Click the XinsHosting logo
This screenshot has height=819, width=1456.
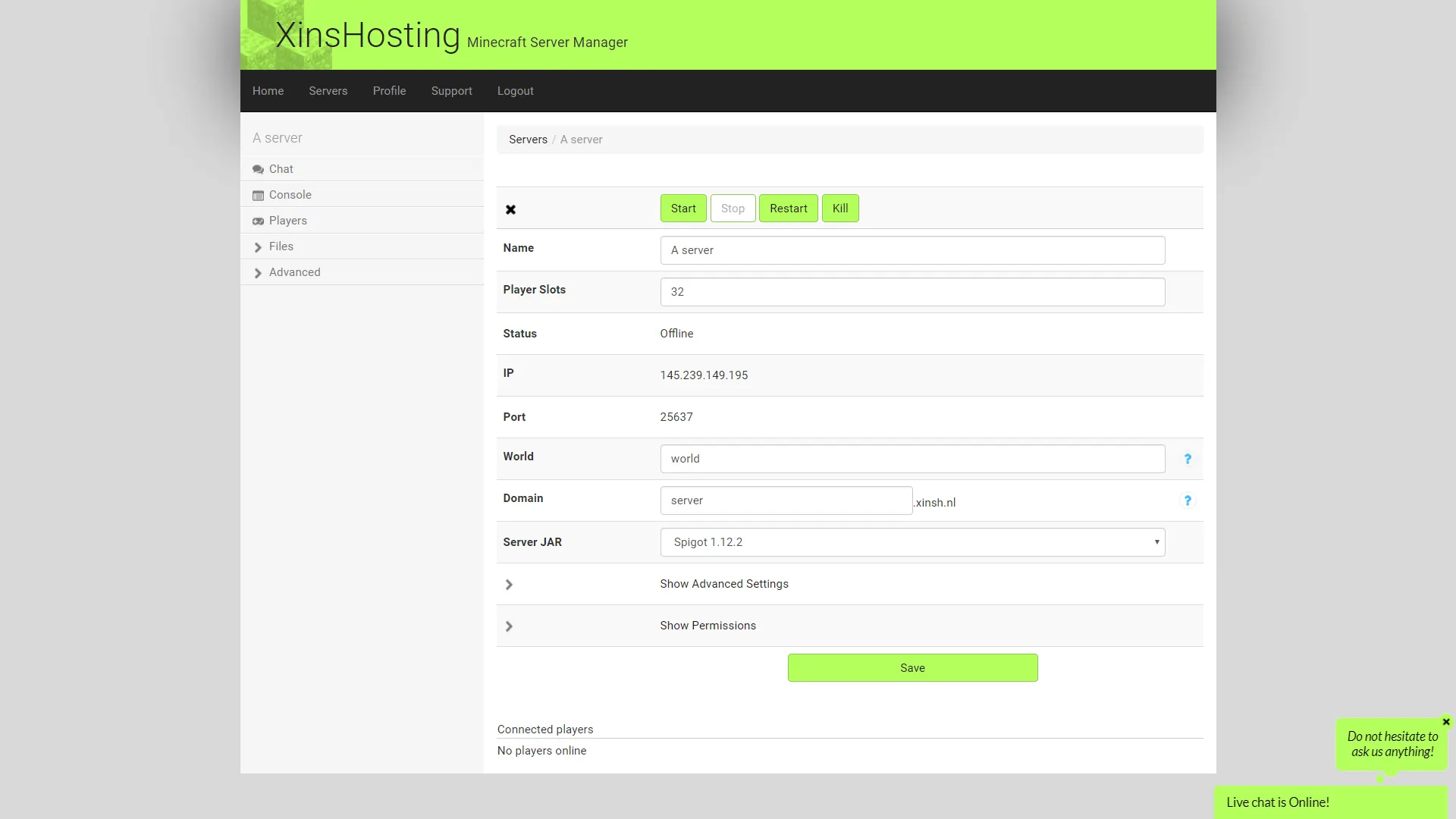[x=367, y=35]
